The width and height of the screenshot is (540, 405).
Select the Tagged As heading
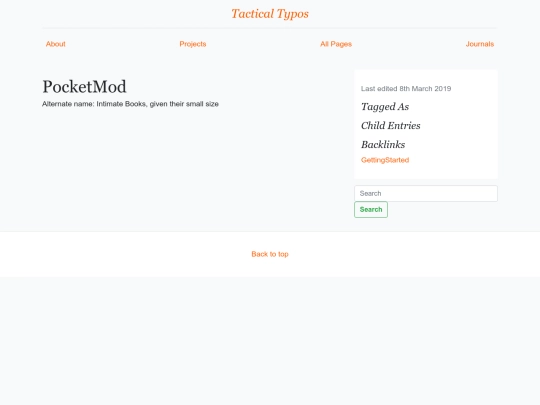click(x=385, y=107)
